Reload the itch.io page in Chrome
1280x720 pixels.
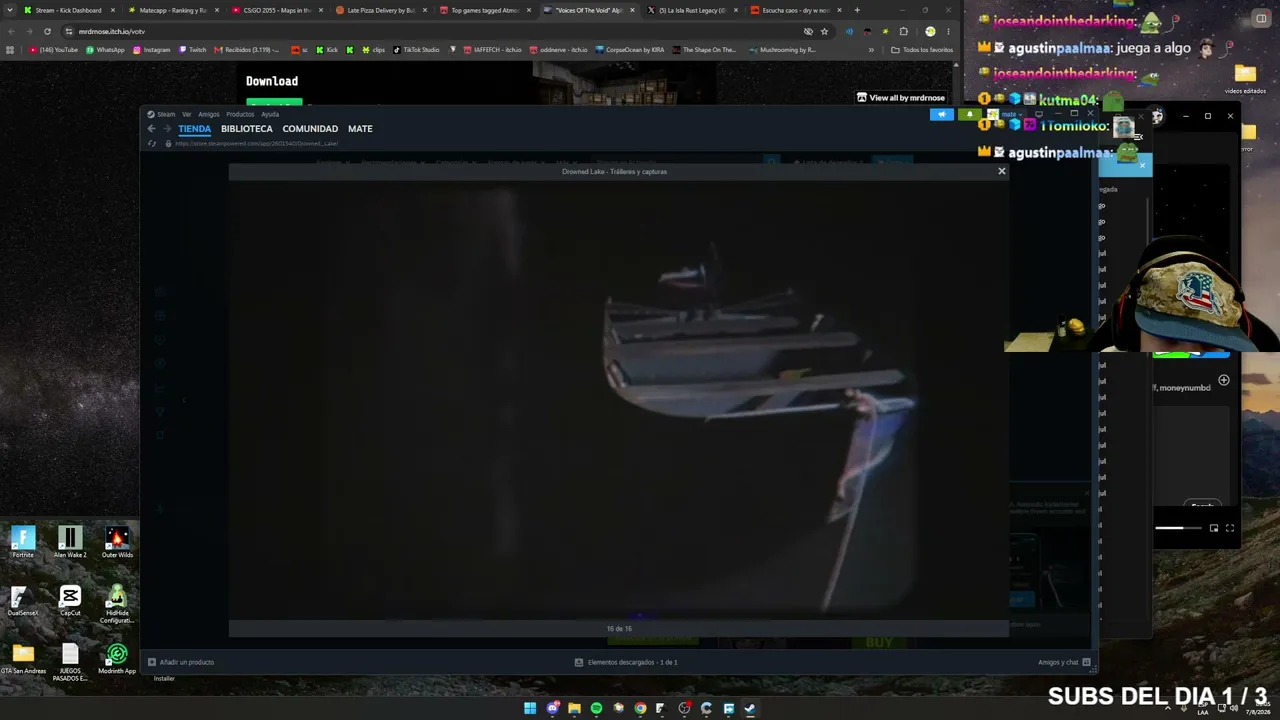click(47, 31)
